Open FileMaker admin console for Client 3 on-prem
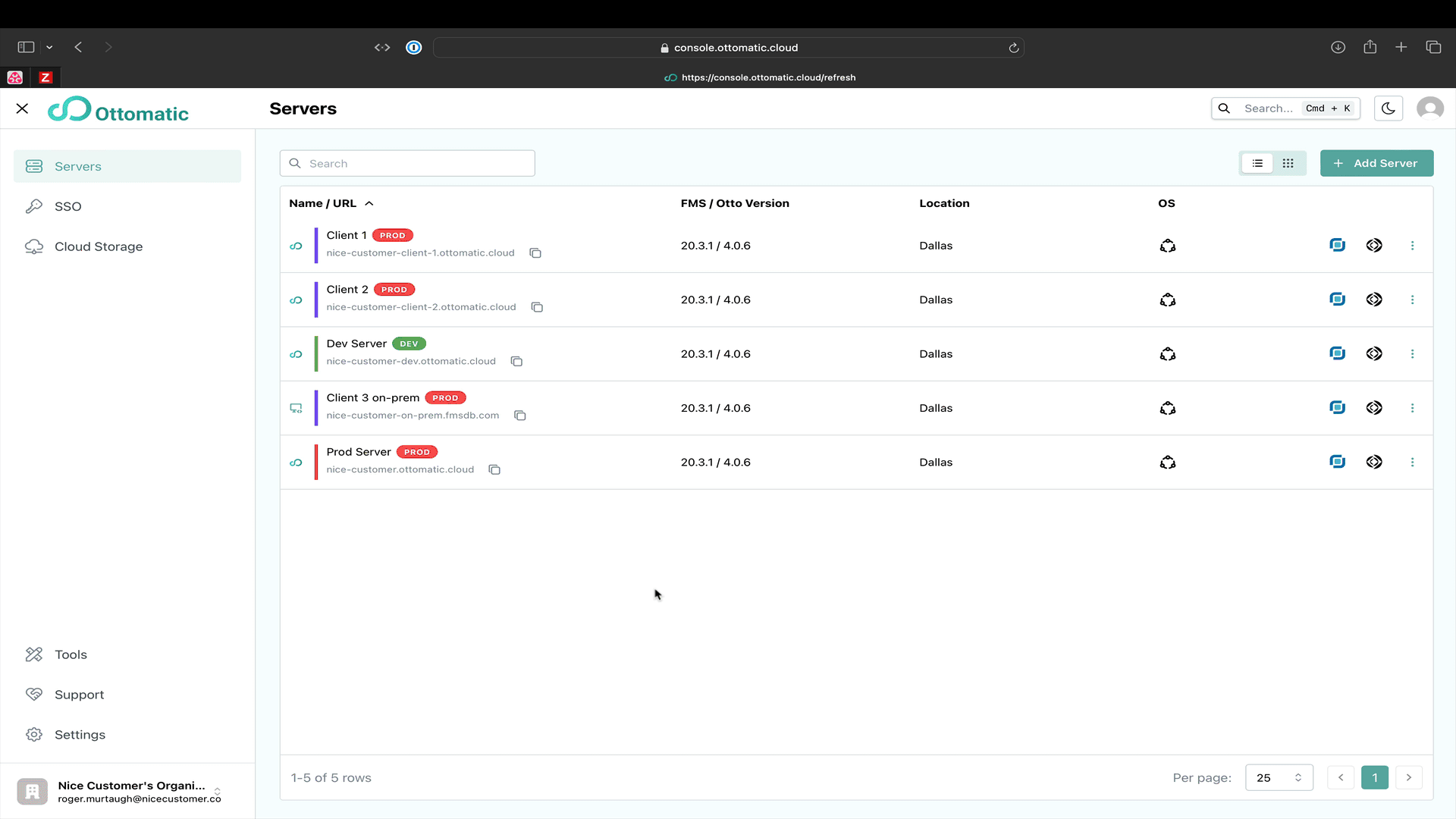Viewport: 1456px width, 819px height. 1337,408
